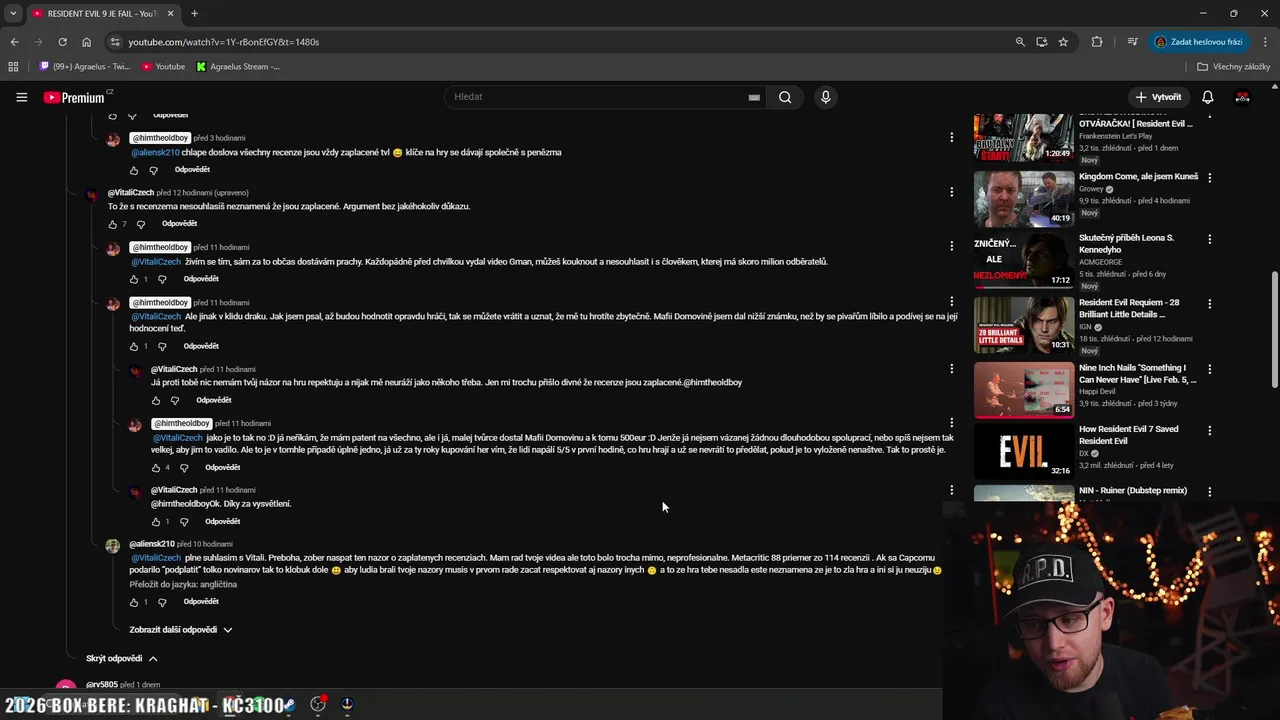Go back in browser history

14,42
